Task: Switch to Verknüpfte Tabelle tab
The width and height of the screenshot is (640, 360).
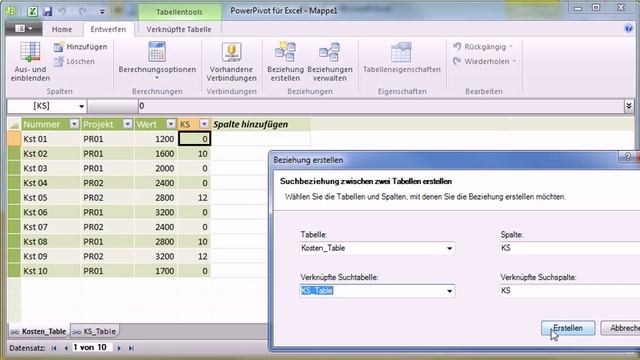Action: point(179,29)
